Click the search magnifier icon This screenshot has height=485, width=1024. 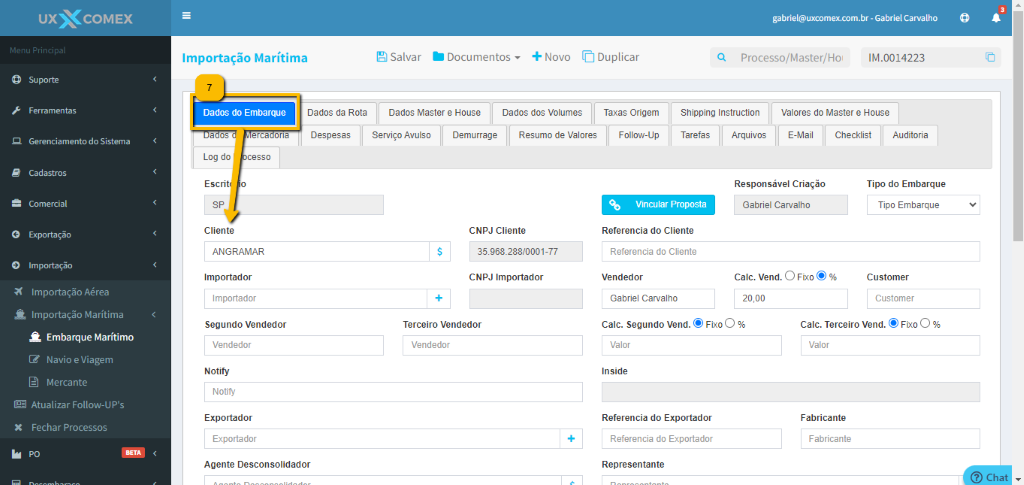(722, 57)
